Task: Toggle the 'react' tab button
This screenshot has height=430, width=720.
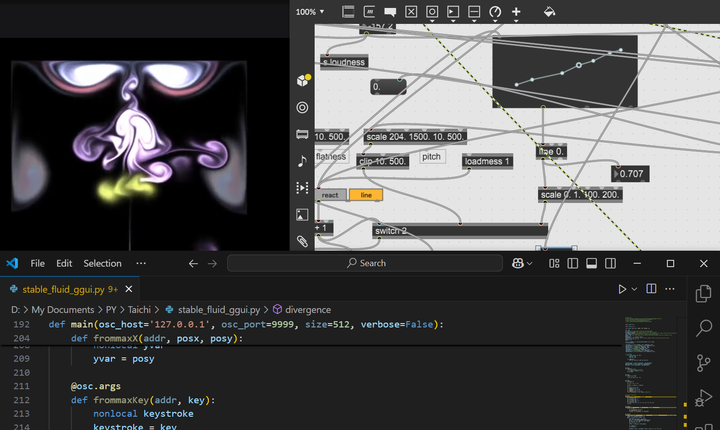Action: (331, 195)
